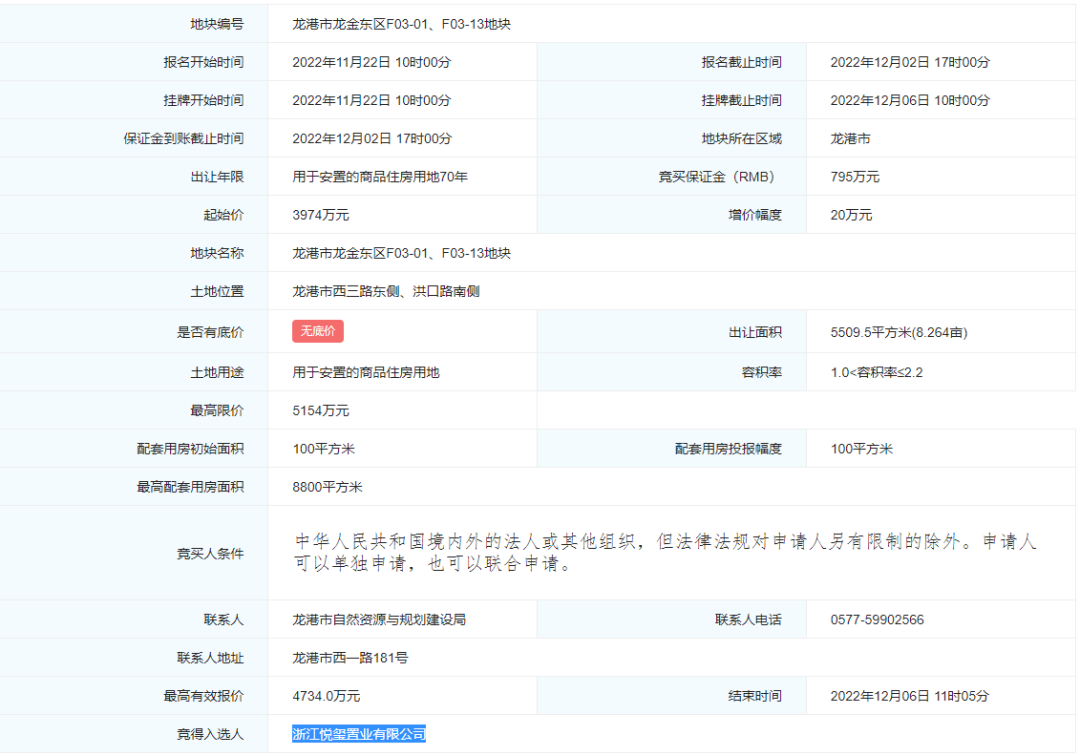Click value 2022年12月02日 17时00分 beside 报名截止时间
The width and height of the screenshot is (1080, 756).
(x=910, y=62)
